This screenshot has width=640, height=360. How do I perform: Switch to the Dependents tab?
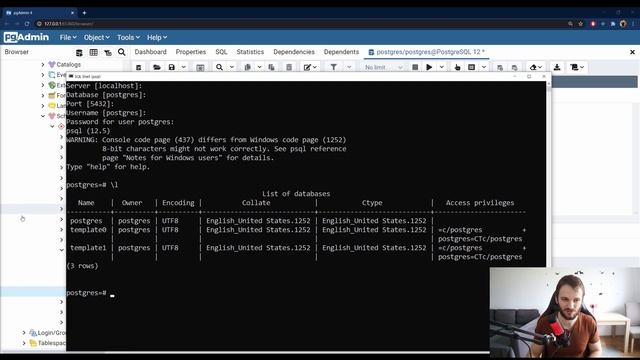341,52
